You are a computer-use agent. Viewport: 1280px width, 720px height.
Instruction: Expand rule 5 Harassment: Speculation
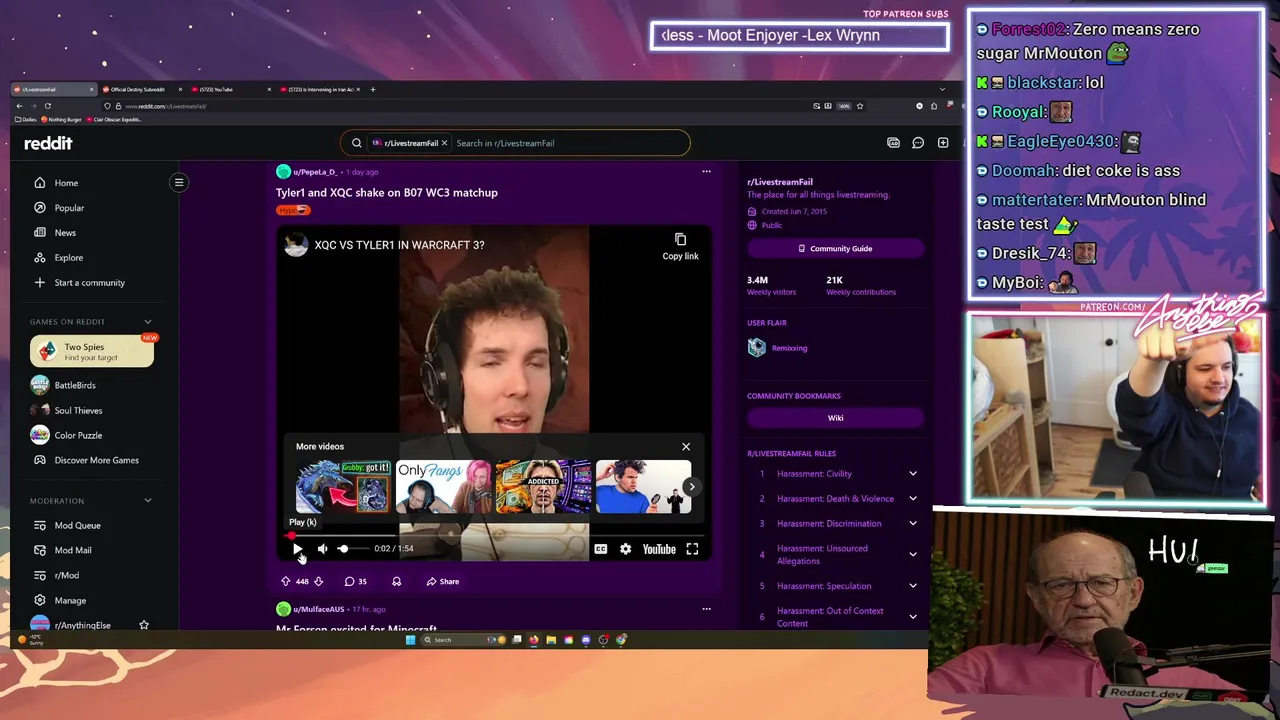[912, 586]
